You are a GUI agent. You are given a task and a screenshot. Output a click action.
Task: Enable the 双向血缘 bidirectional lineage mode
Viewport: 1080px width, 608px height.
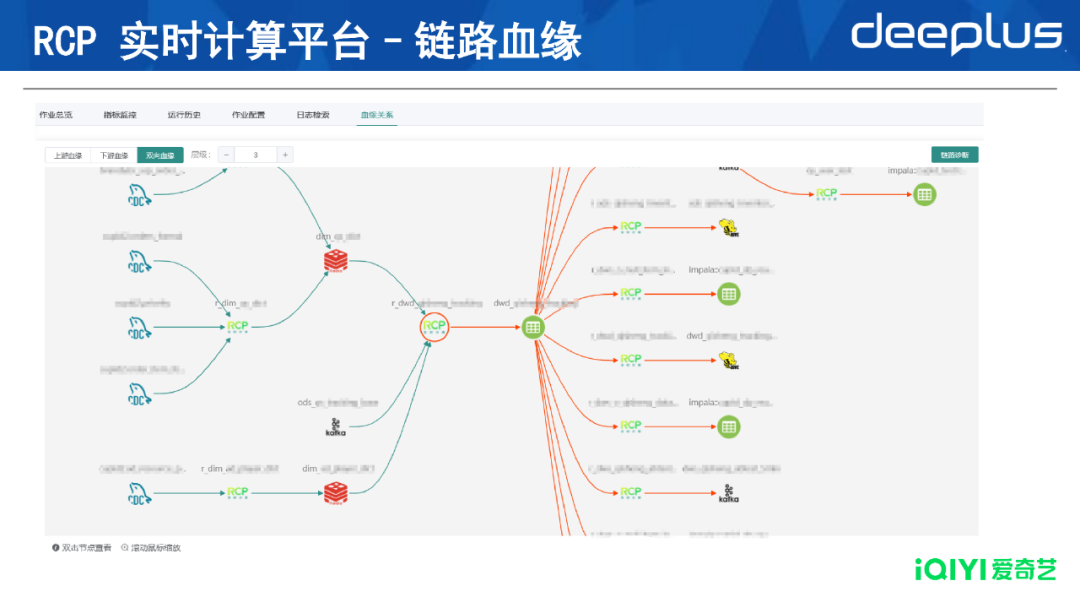[159, 155]
